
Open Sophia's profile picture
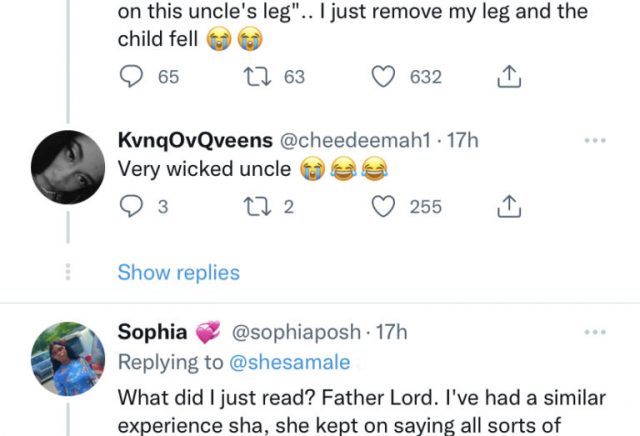pyautogui.click(x=68, y=358)
